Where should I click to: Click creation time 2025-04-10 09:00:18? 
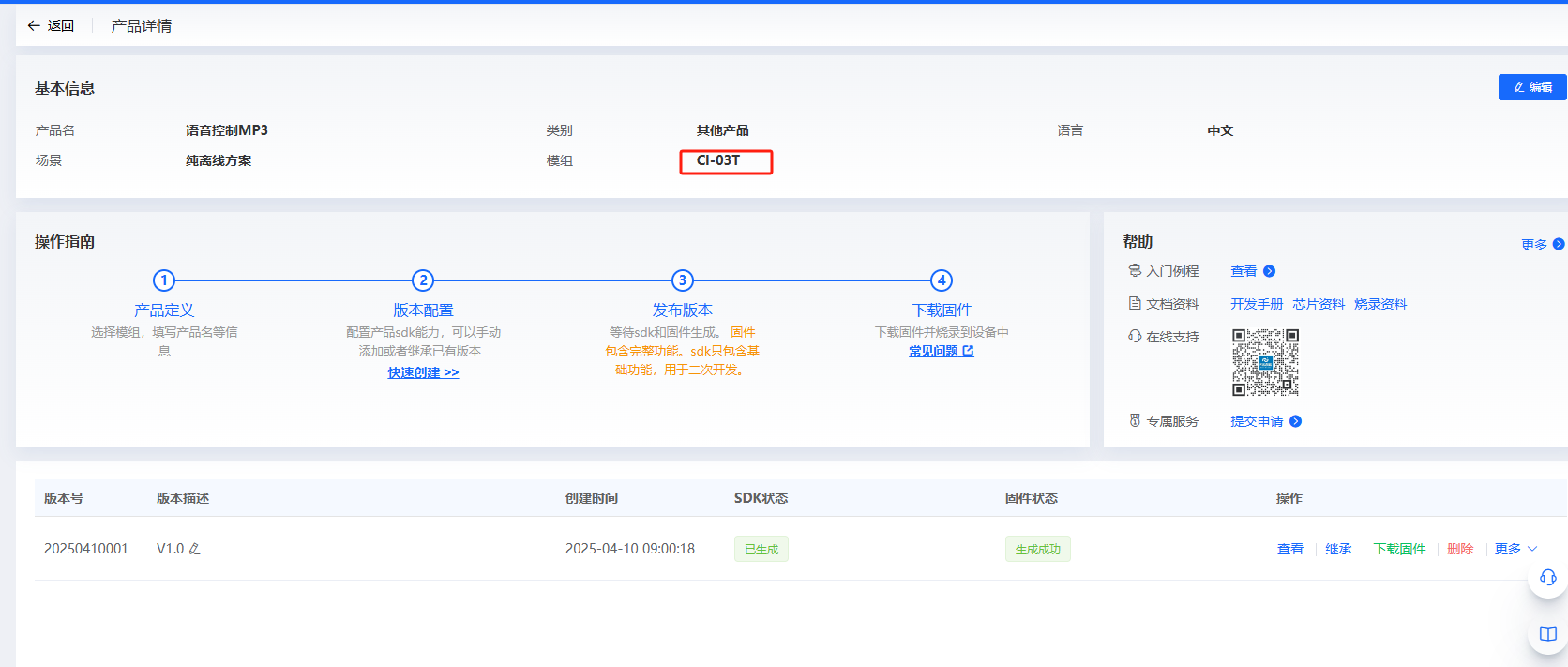(630, 549)
